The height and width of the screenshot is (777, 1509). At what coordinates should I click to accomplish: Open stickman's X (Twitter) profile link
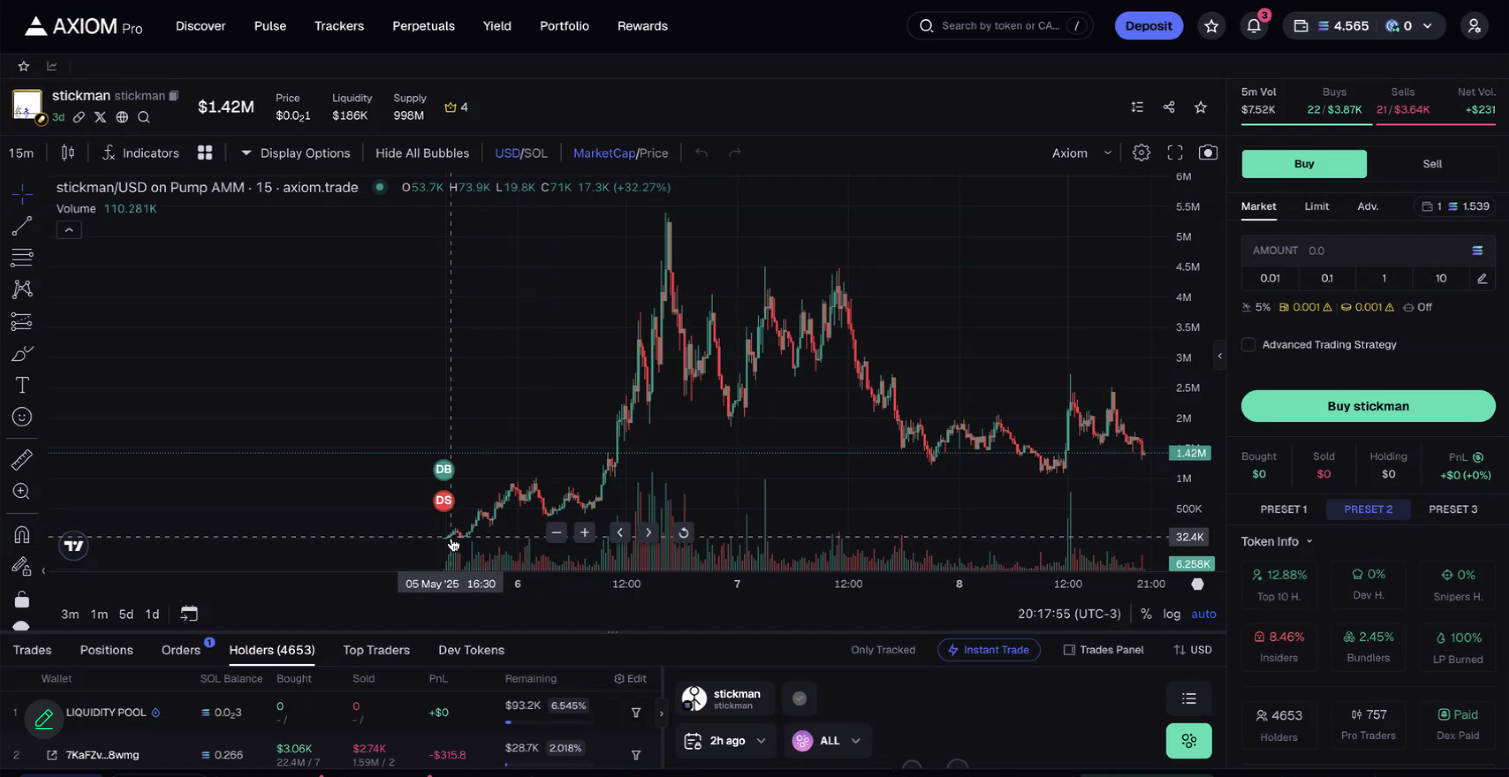coord(100,117)
